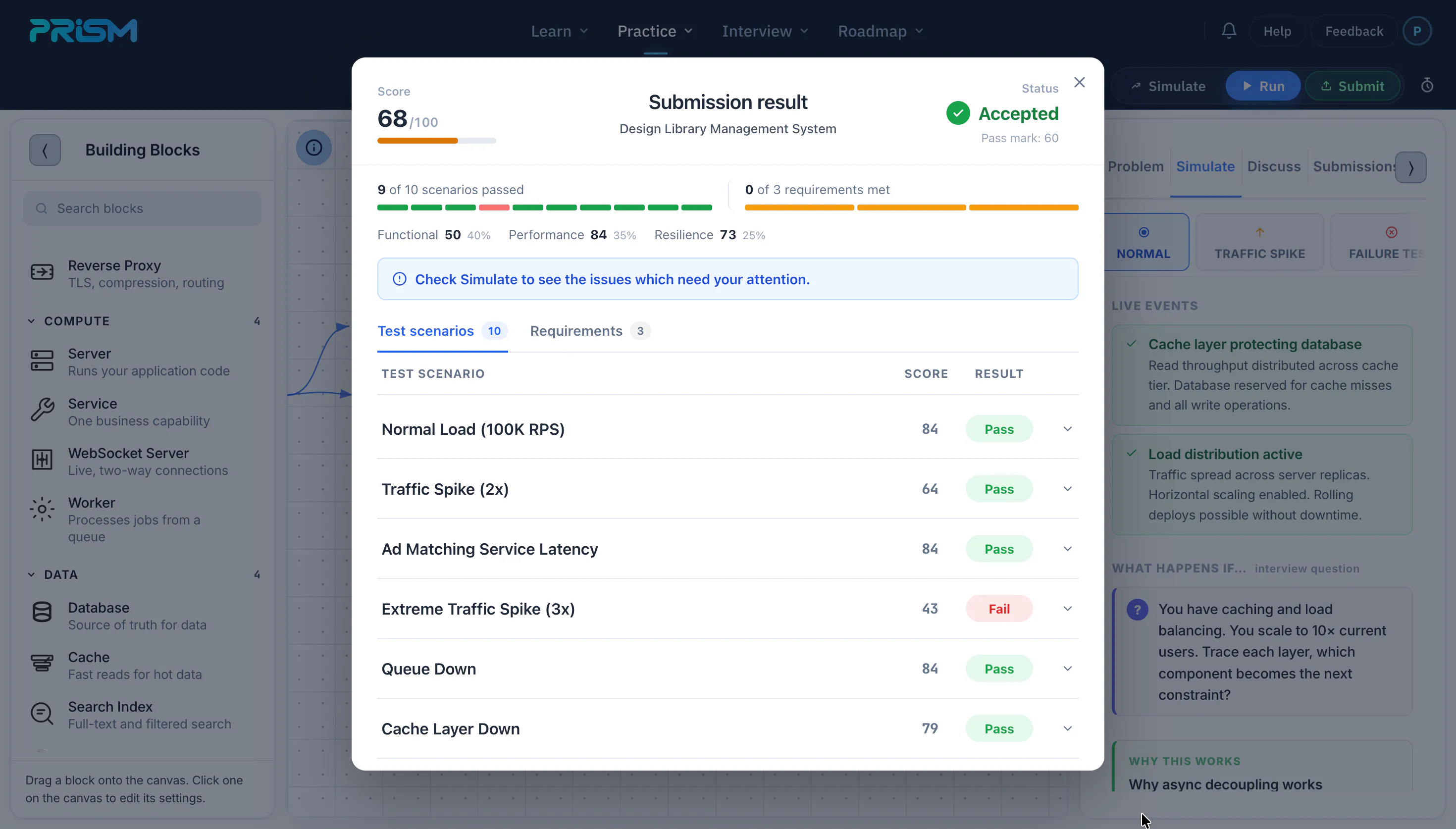Select the Database block icon
The height and width of the screenshot is (829, 1456).
coord(42,612)
